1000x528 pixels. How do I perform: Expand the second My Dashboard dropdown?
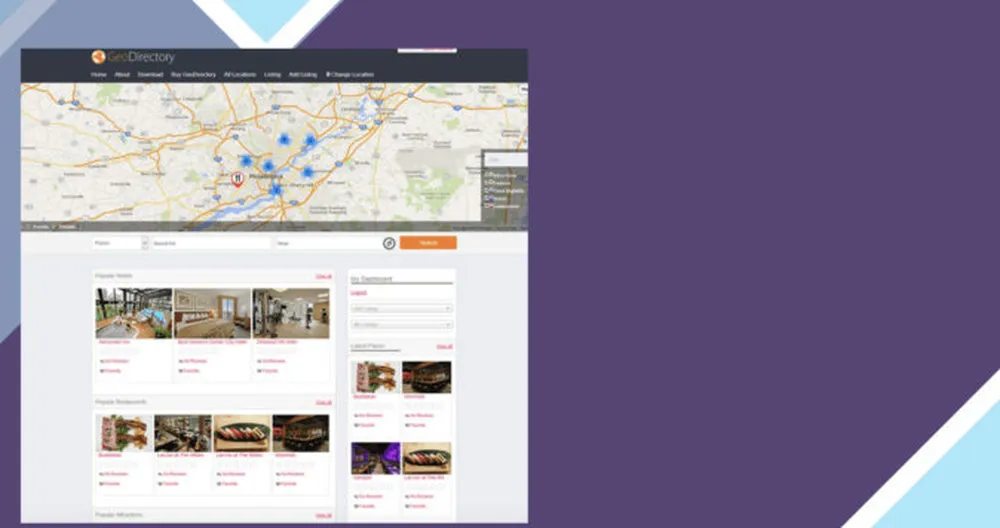tap(401, 325)
